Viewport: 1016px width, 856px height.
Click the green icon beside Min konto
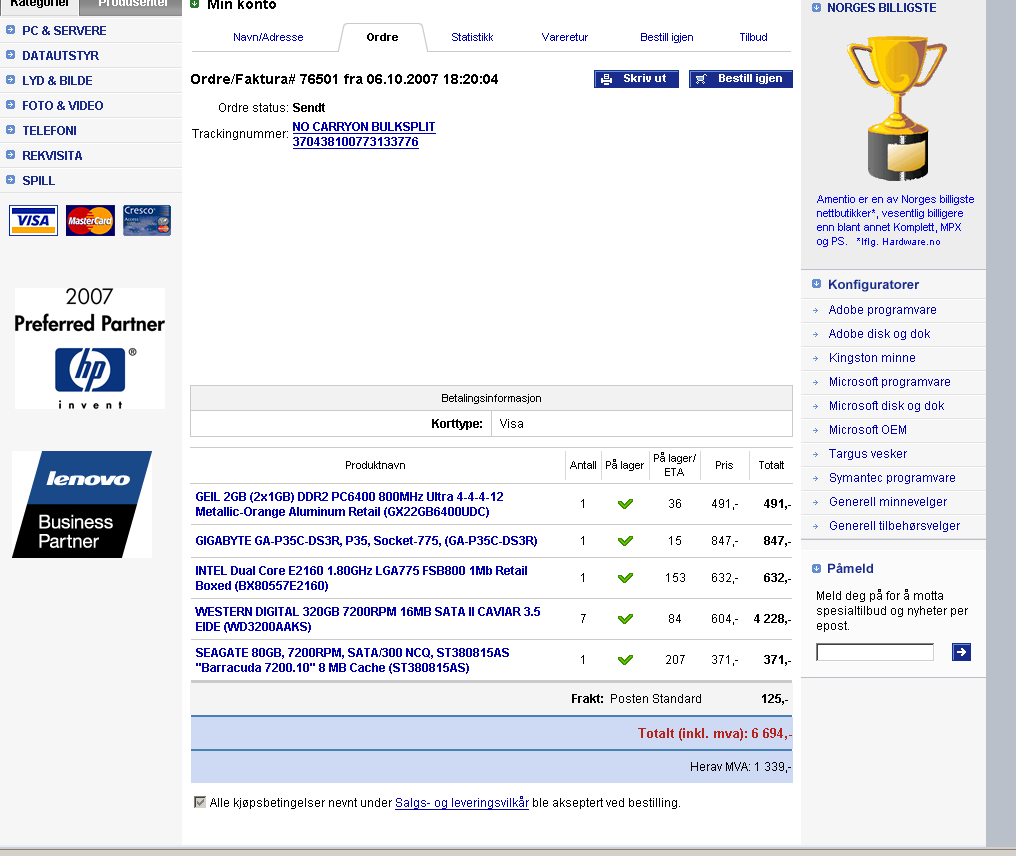(194, 4)
